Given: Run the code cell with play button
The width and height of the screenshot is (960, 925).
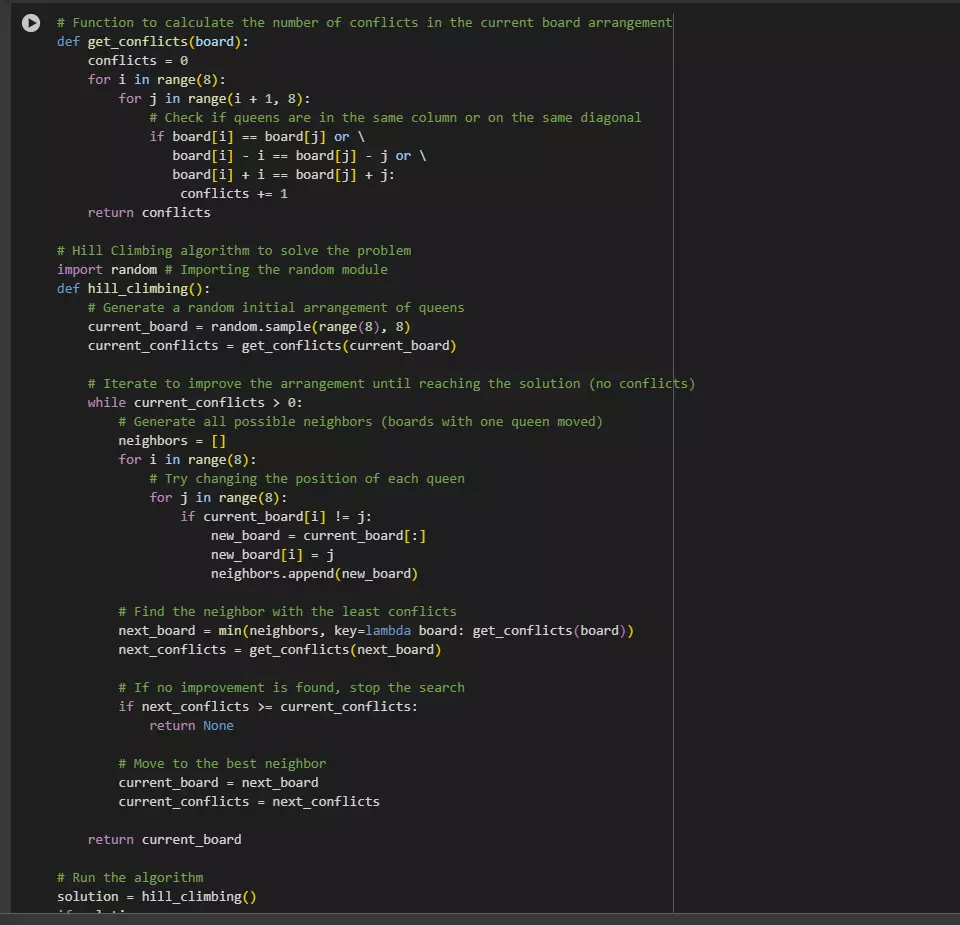Looking at the screenshot, I should 31,23.
